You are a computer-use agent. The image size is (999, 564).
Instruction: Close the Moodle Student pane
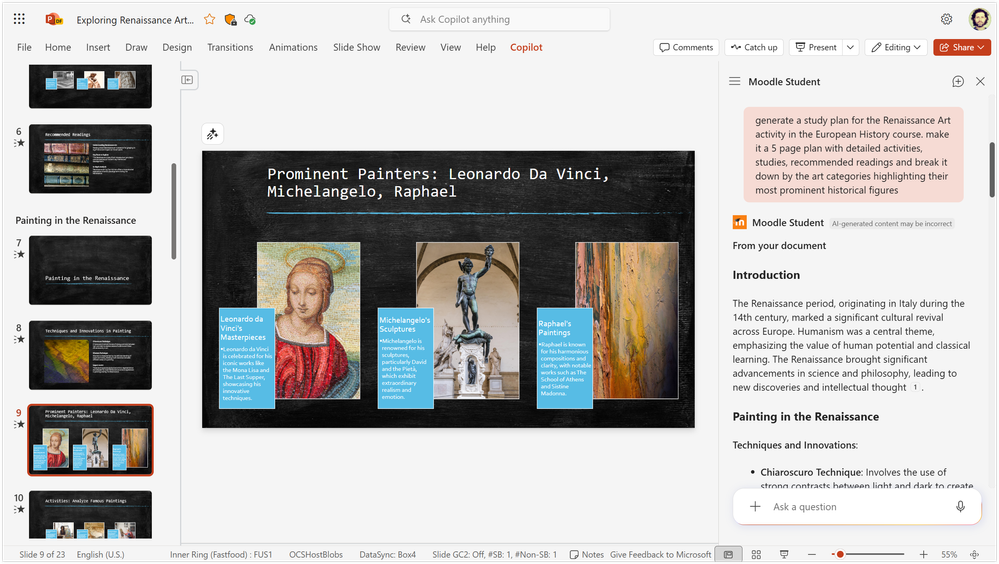(x=981, y=82)
